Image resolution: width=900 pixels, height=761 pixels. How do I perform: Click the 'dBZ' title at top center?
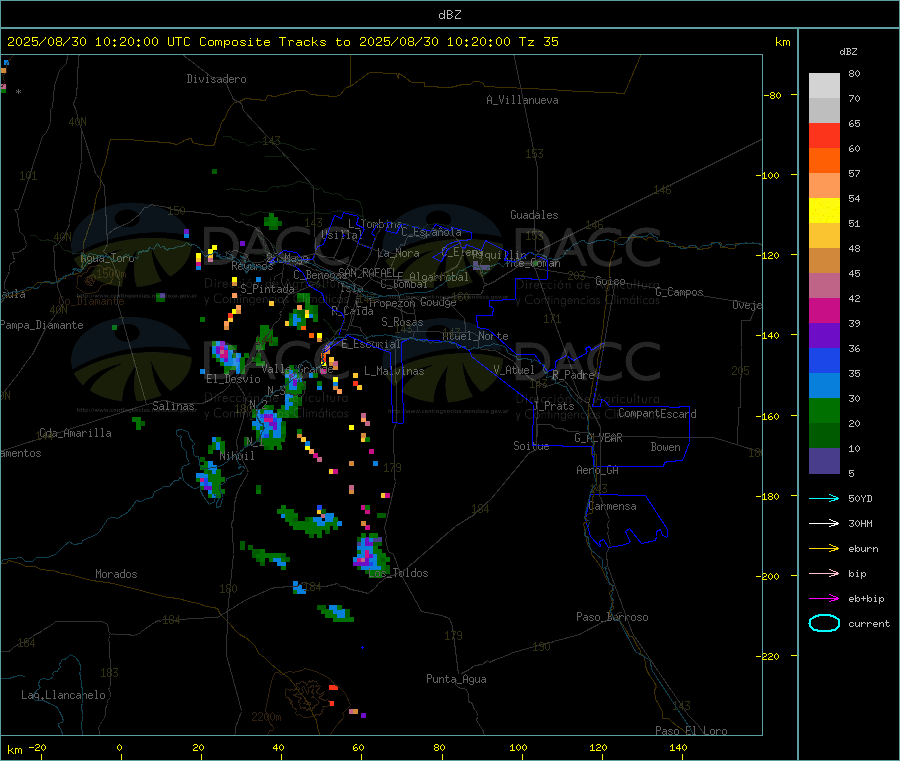[449, 15]
